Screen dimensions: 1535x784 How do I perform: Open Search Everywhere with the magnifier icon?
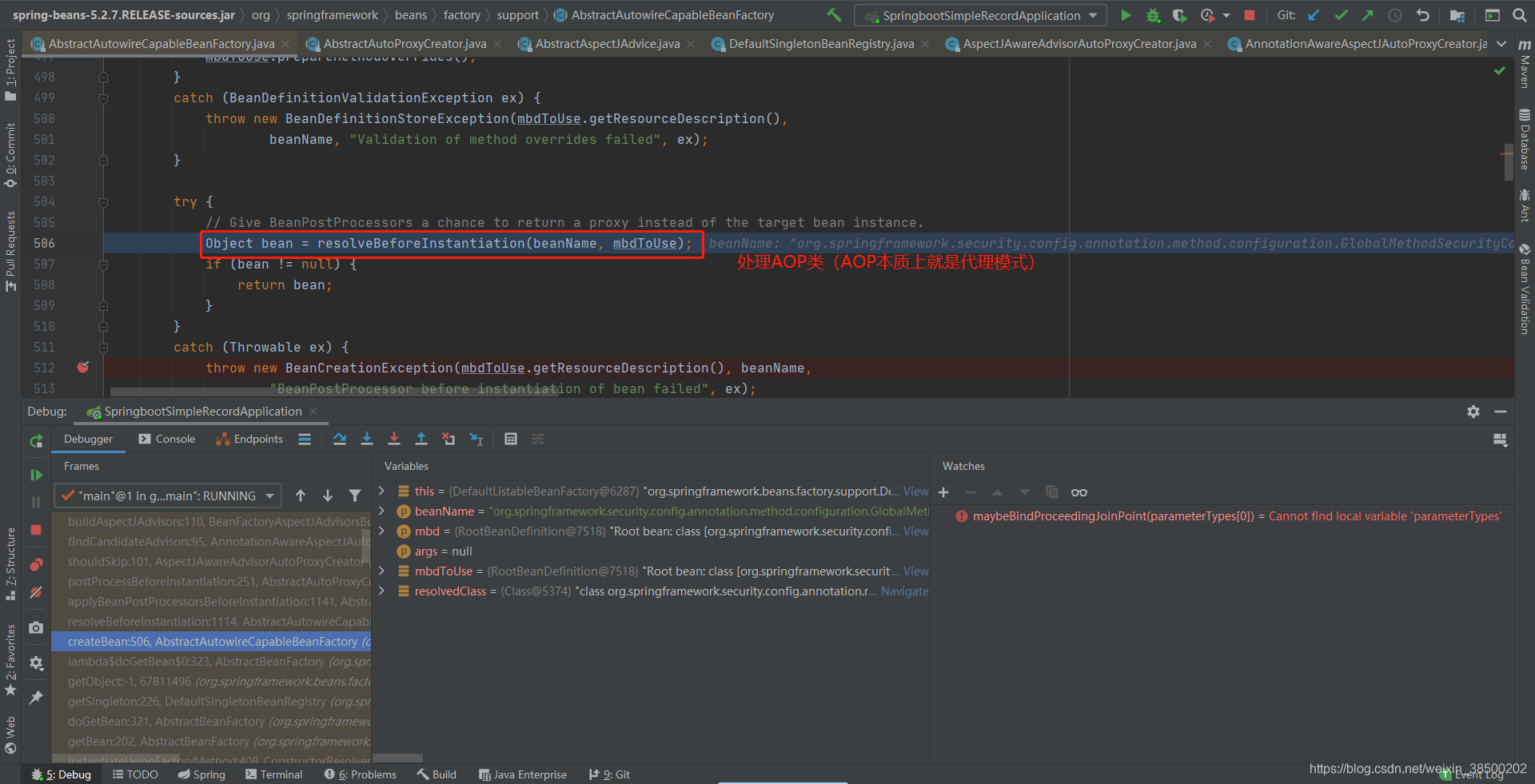(x=1520, y=14)
